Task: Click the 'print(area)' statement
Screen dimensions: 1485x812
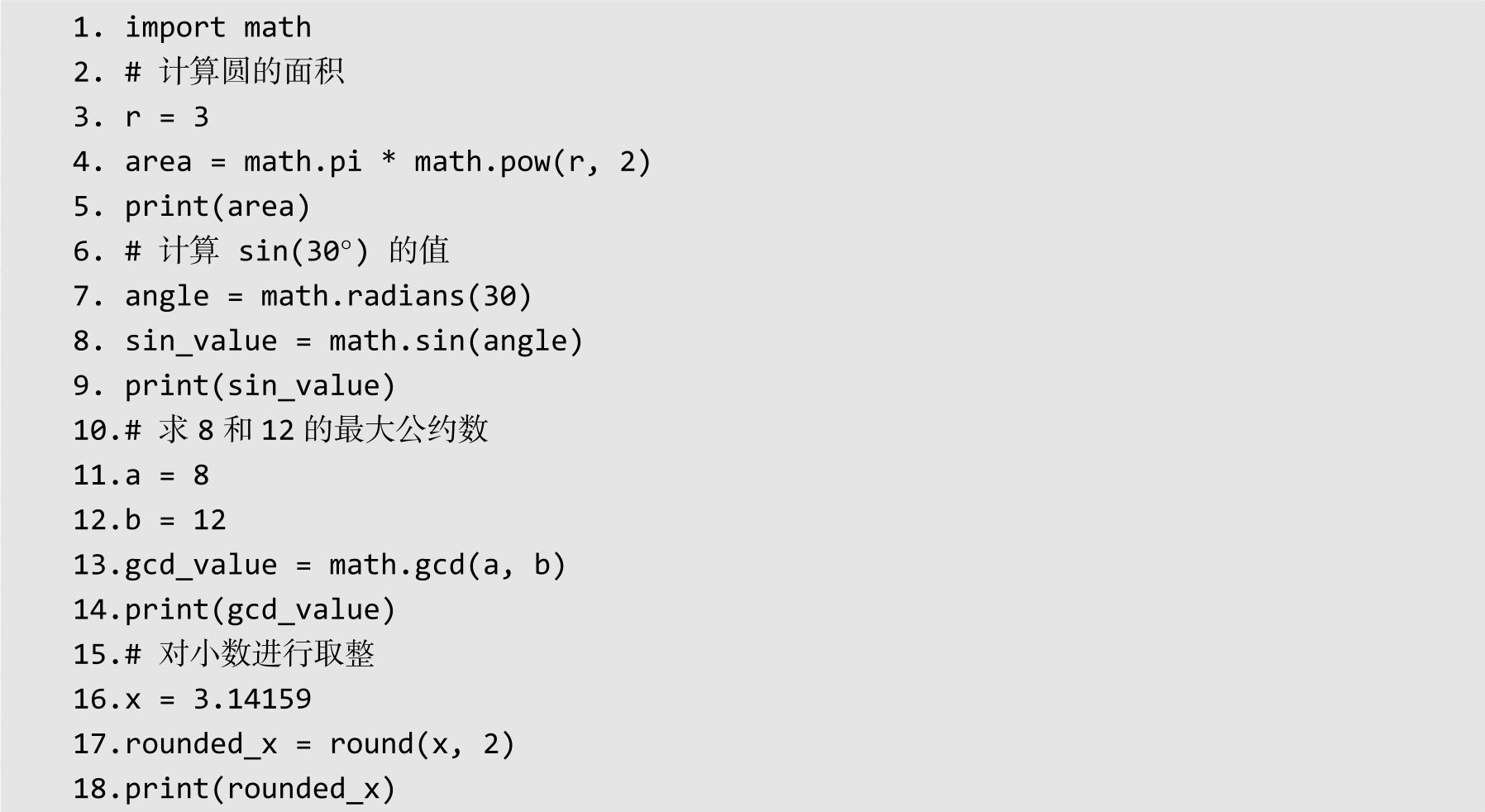Action: pyautogui.click(x=217, y=207)
